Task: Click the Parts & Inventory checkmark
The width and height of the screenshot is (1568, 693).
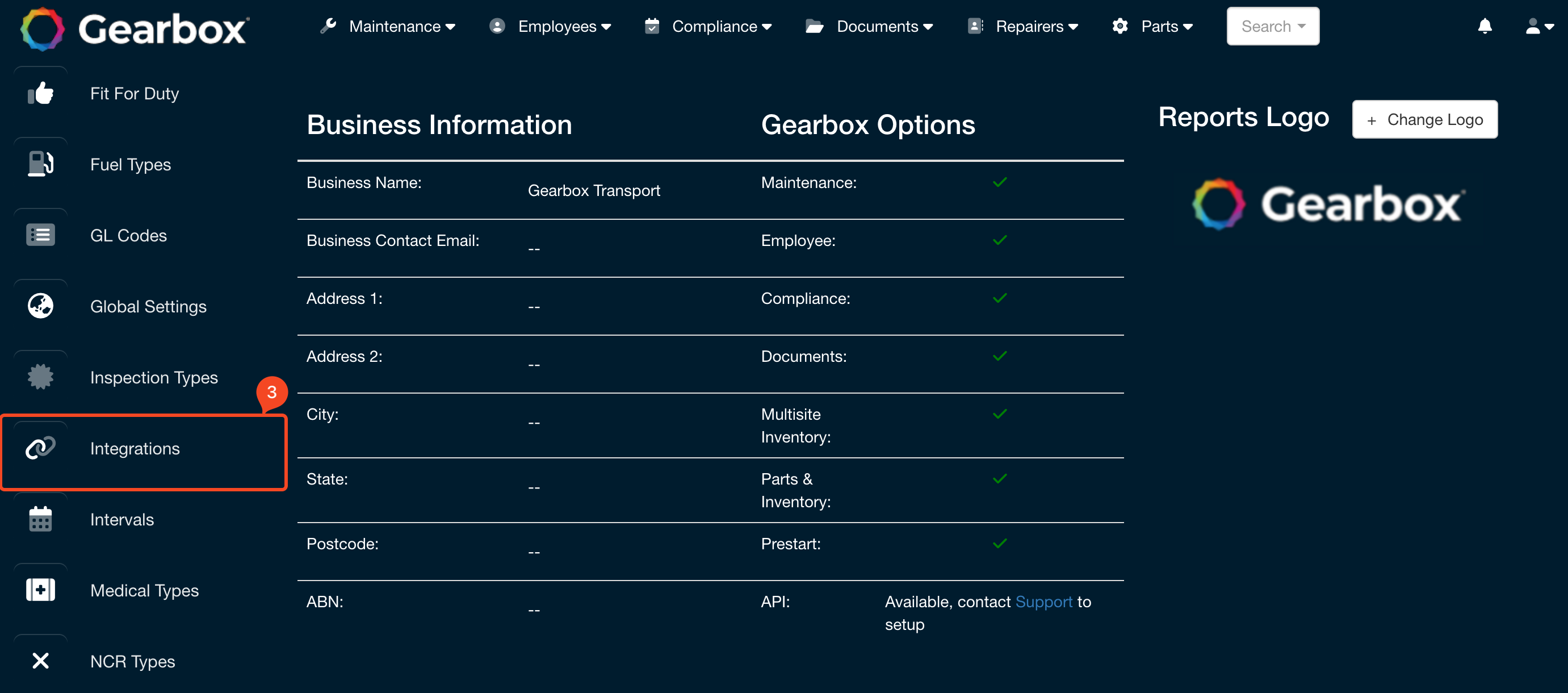Action: 1000,479
